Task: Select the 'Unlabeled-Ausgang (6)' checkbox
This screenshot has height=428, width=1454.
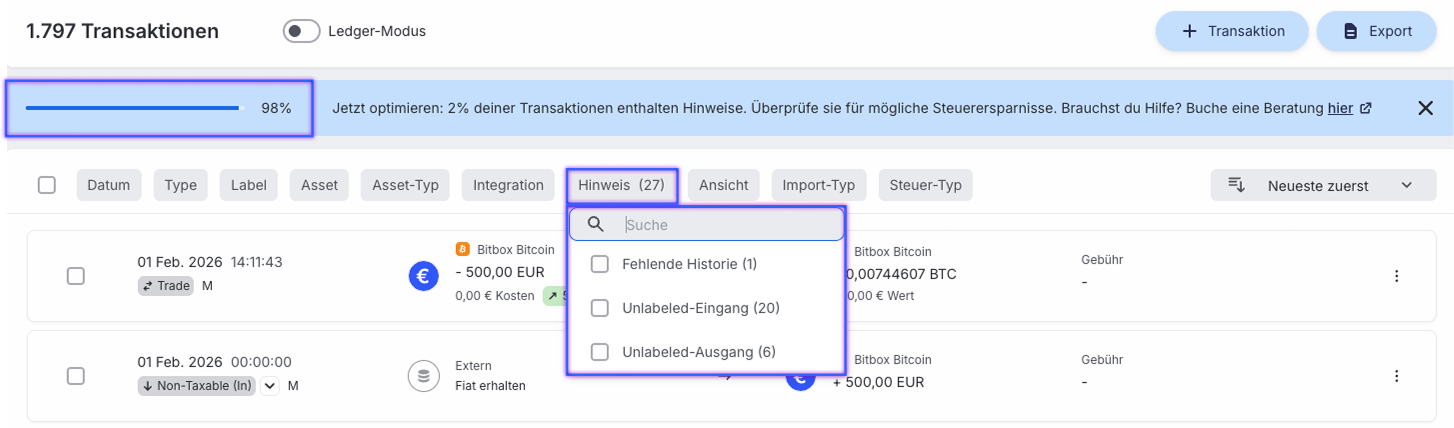Action: pyautogui.click(x=600, y=352)
